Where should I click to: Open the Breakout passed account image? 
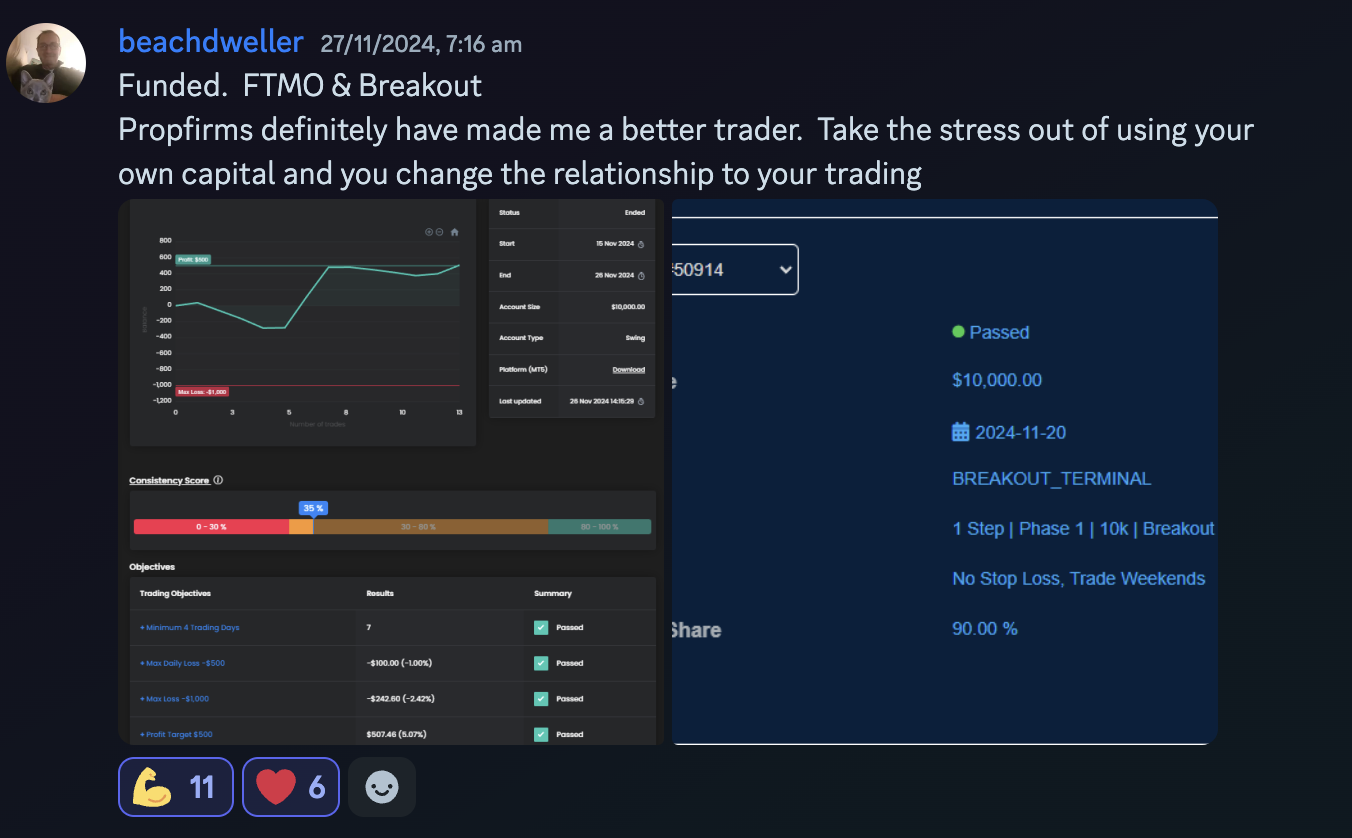click(x=944, y=472)
